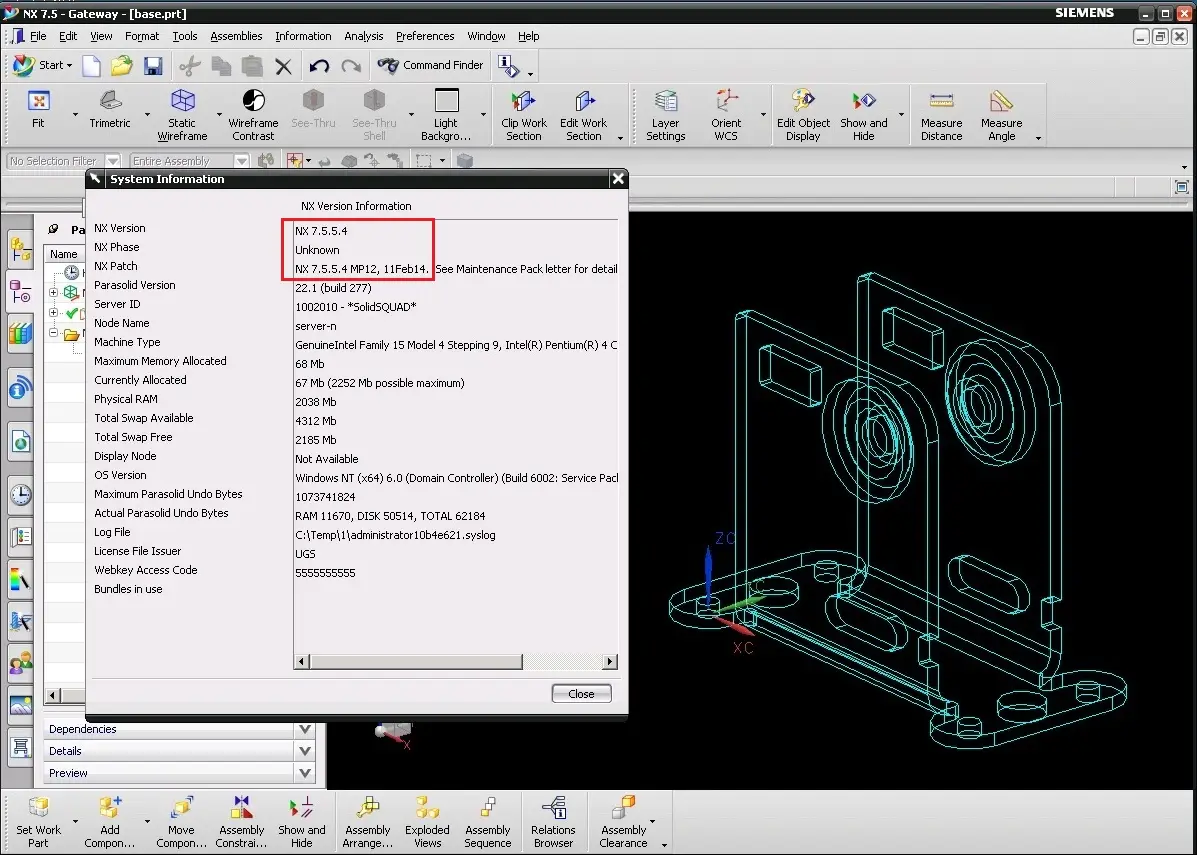Image resolution: width=1197 pixels, height=855 pixels.
Task: Click Move Component tool
Action: 182,821
